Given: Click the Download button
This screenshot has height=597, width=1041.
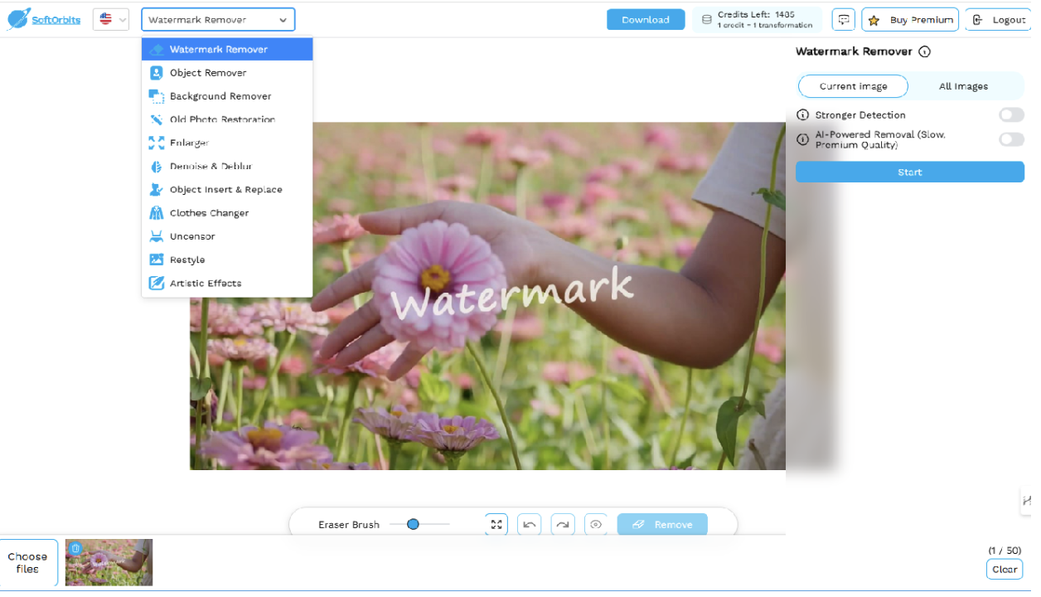Looking at the screenshot, I should click(x=645, y=20).
